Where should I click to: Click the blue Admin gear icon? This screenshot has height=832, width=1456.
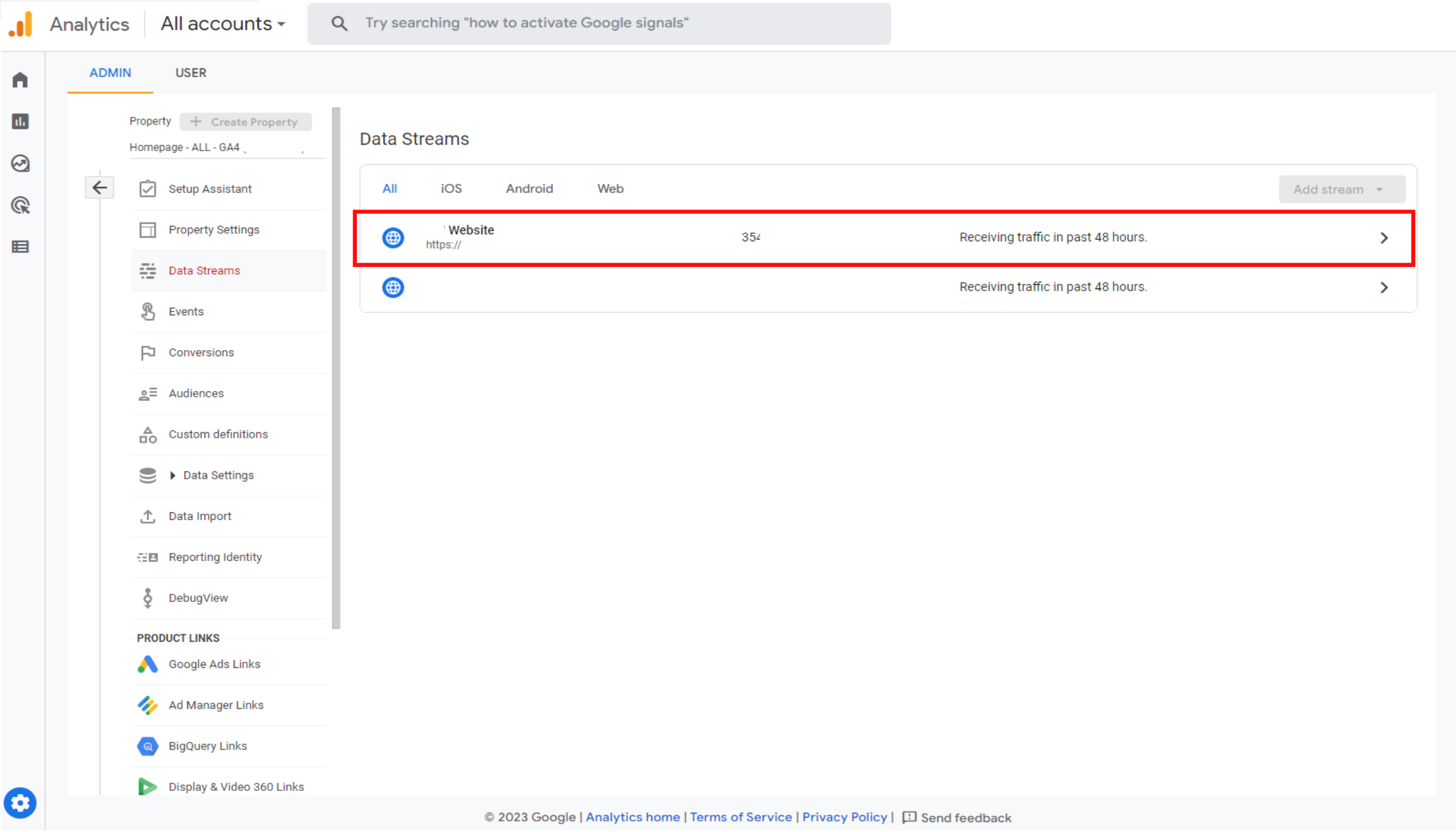click(20, 803)
